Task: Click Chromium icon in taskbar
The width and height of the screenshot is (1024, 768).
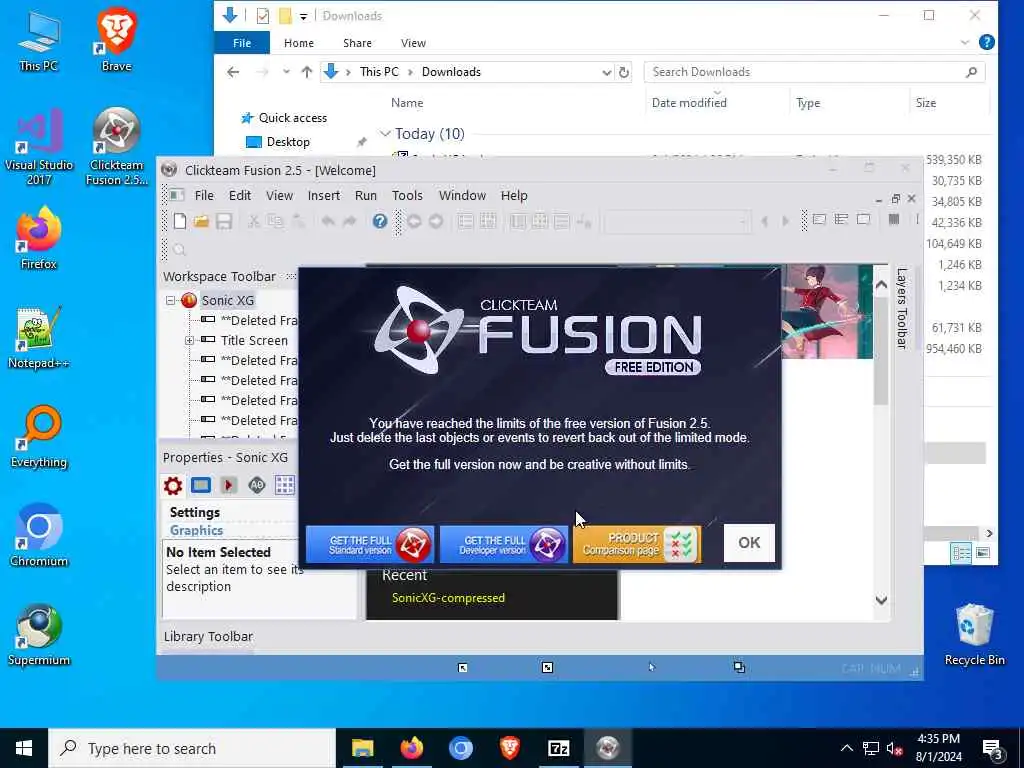Action: tap(460, 748)
